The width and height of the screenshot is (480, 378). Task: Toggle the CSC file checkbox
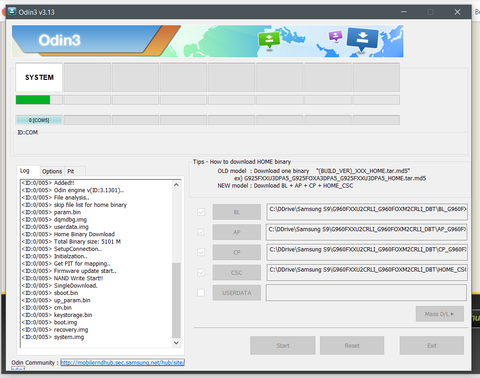[201, 273]
